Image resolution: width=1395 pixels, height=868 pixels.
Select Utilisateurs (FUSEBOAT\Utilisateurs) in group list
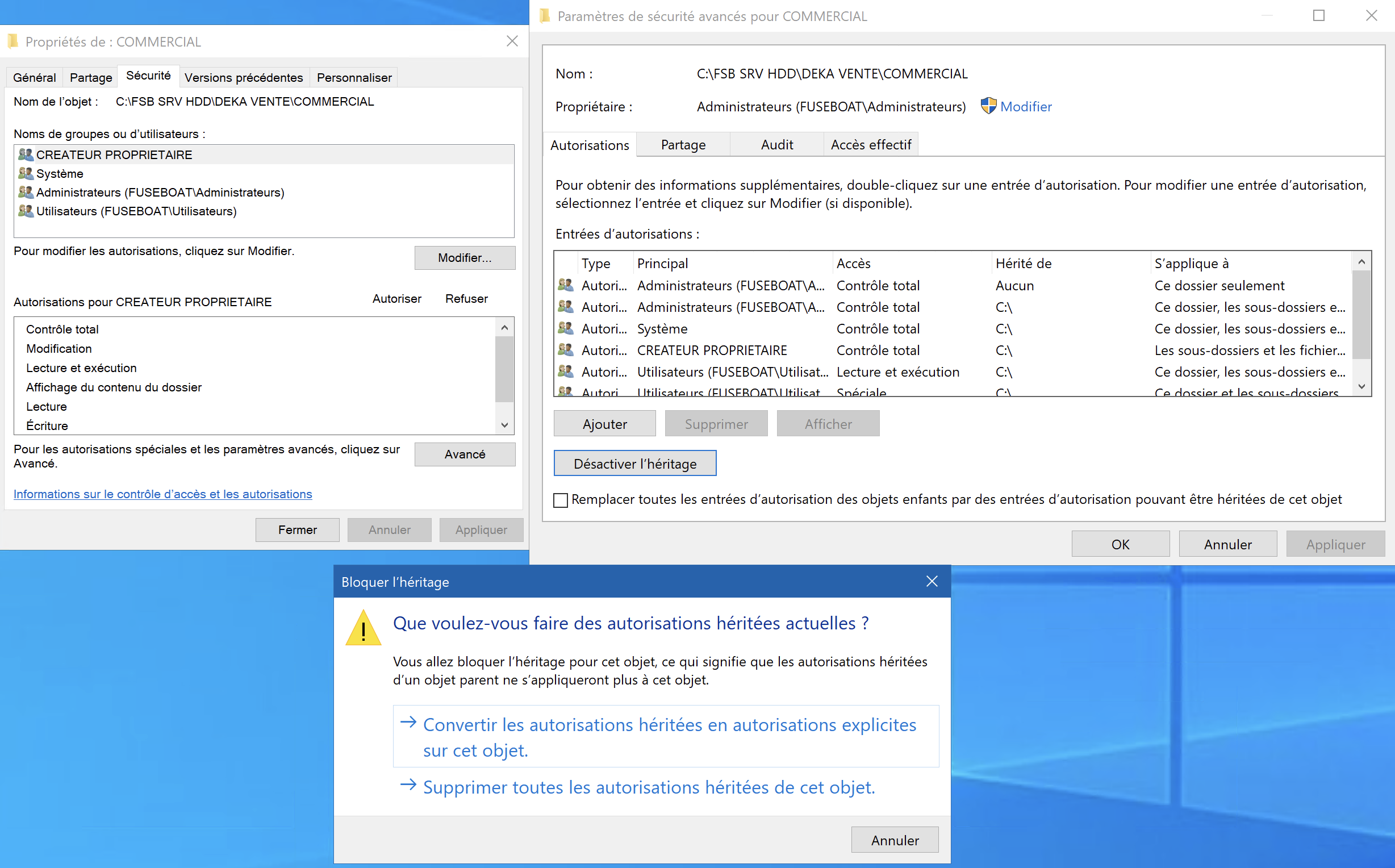(x=265, y=211)
